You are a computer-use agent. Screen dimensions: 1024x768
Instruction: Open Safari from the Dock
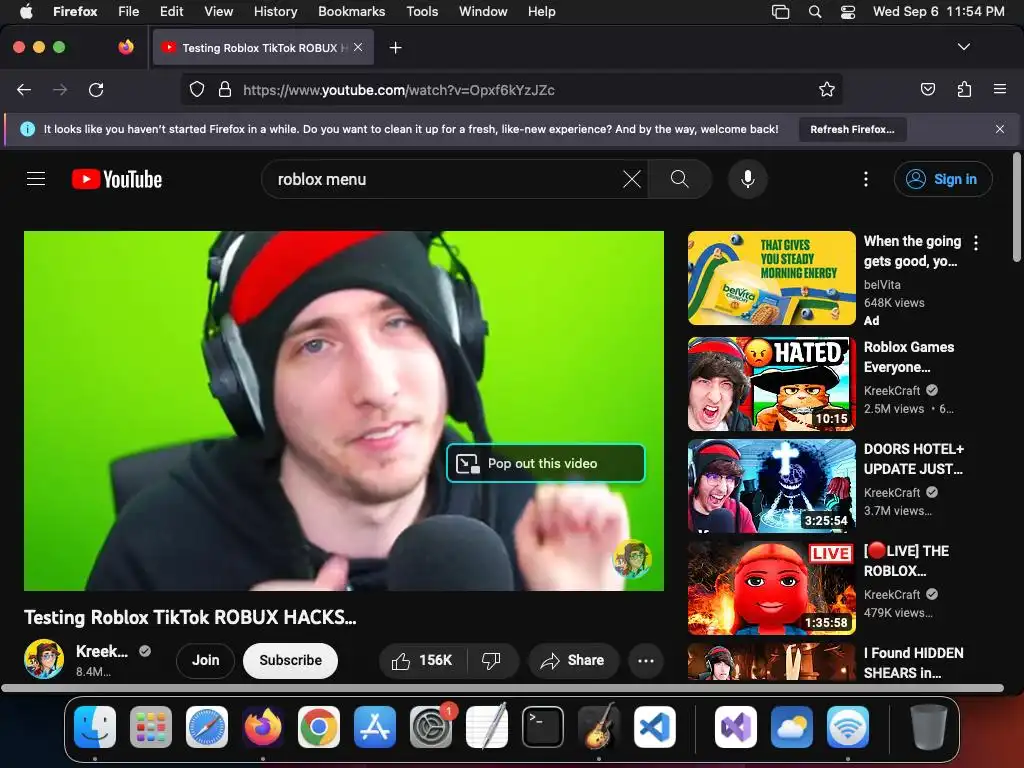pos(207,727)
